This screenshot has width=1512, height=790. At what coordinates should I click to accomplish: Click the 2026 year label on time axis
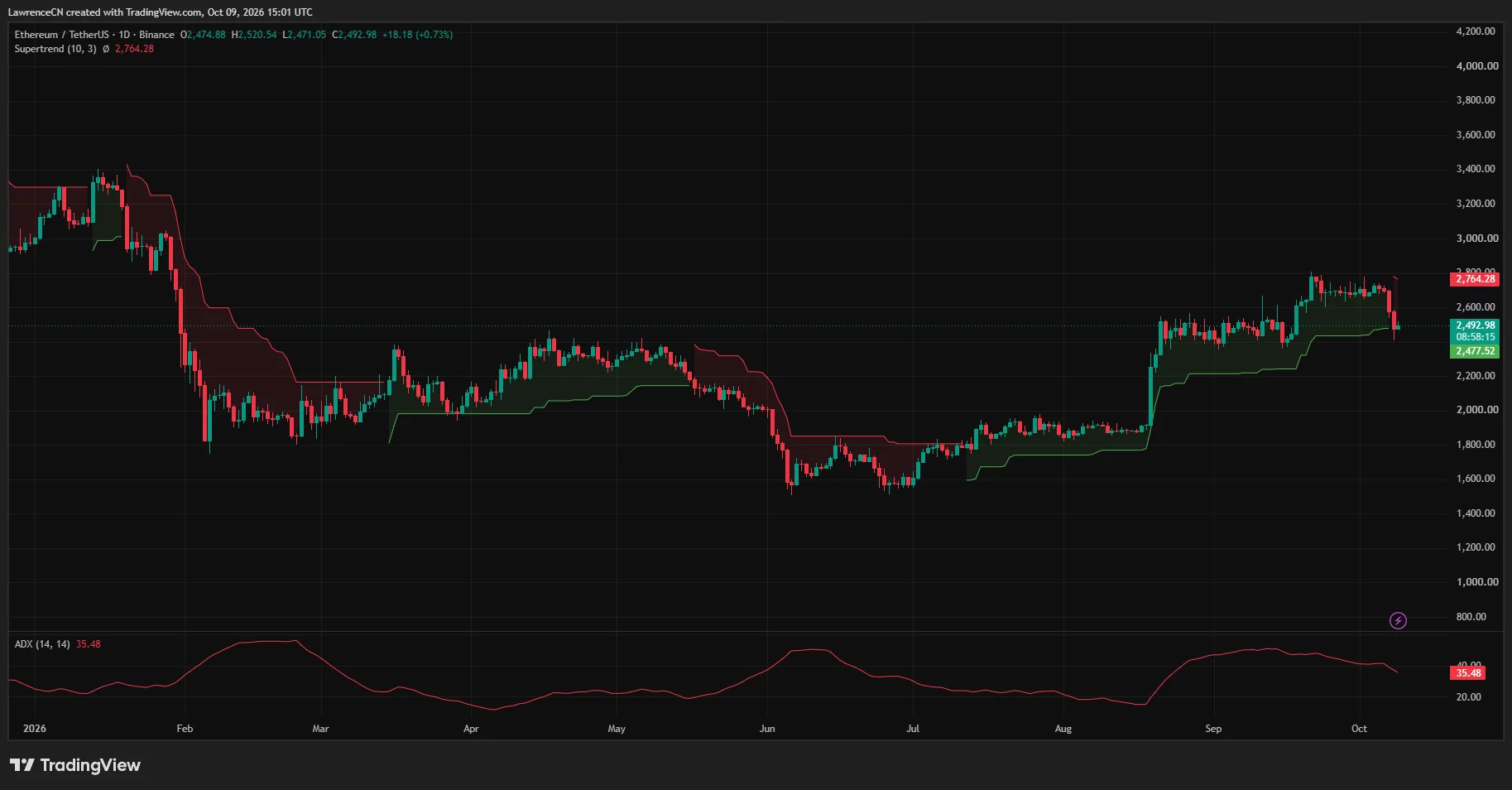35,729
